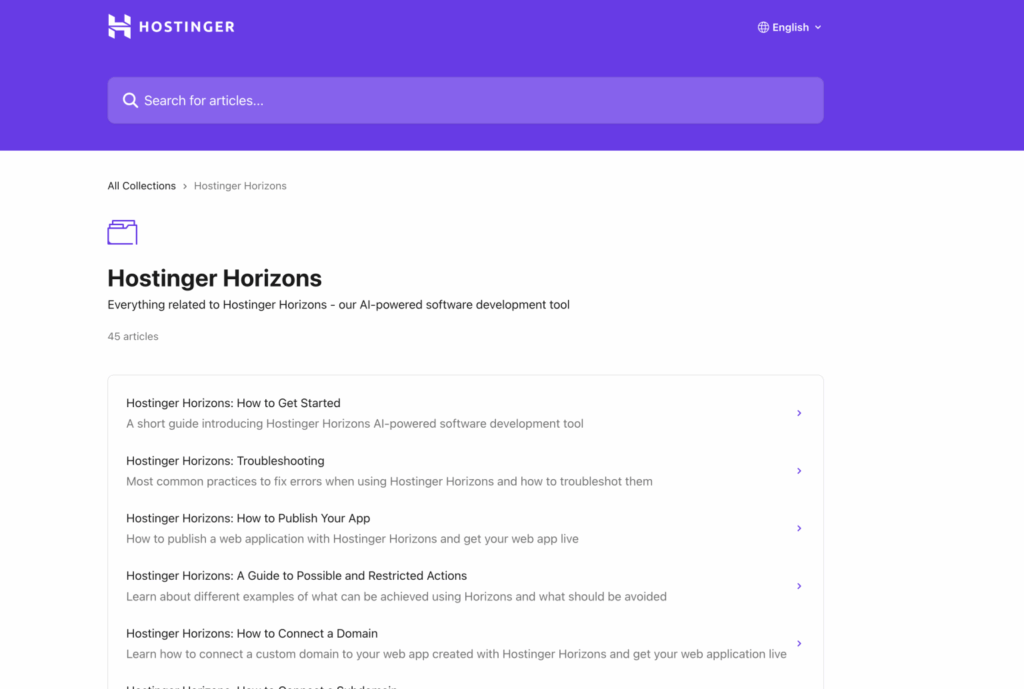Image resolution: width=1024 pixels, height=689 pixels.
Task: Open the Hostinger Horizons: How to Get Started article
Action: tap(233, 403)
